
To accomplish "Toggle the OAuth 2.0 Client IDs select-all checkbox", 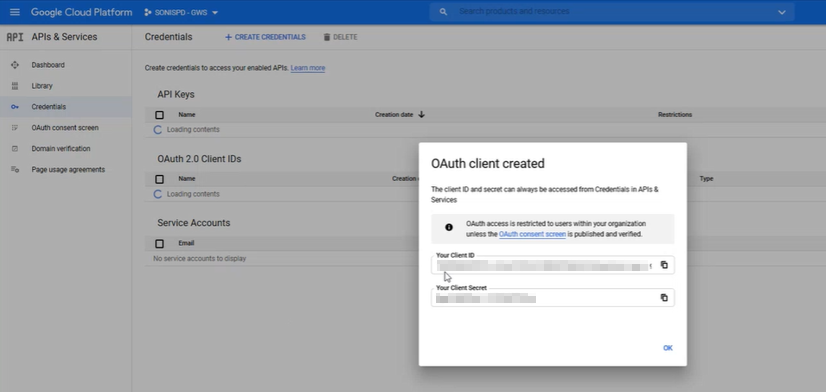I will [160, 179].
